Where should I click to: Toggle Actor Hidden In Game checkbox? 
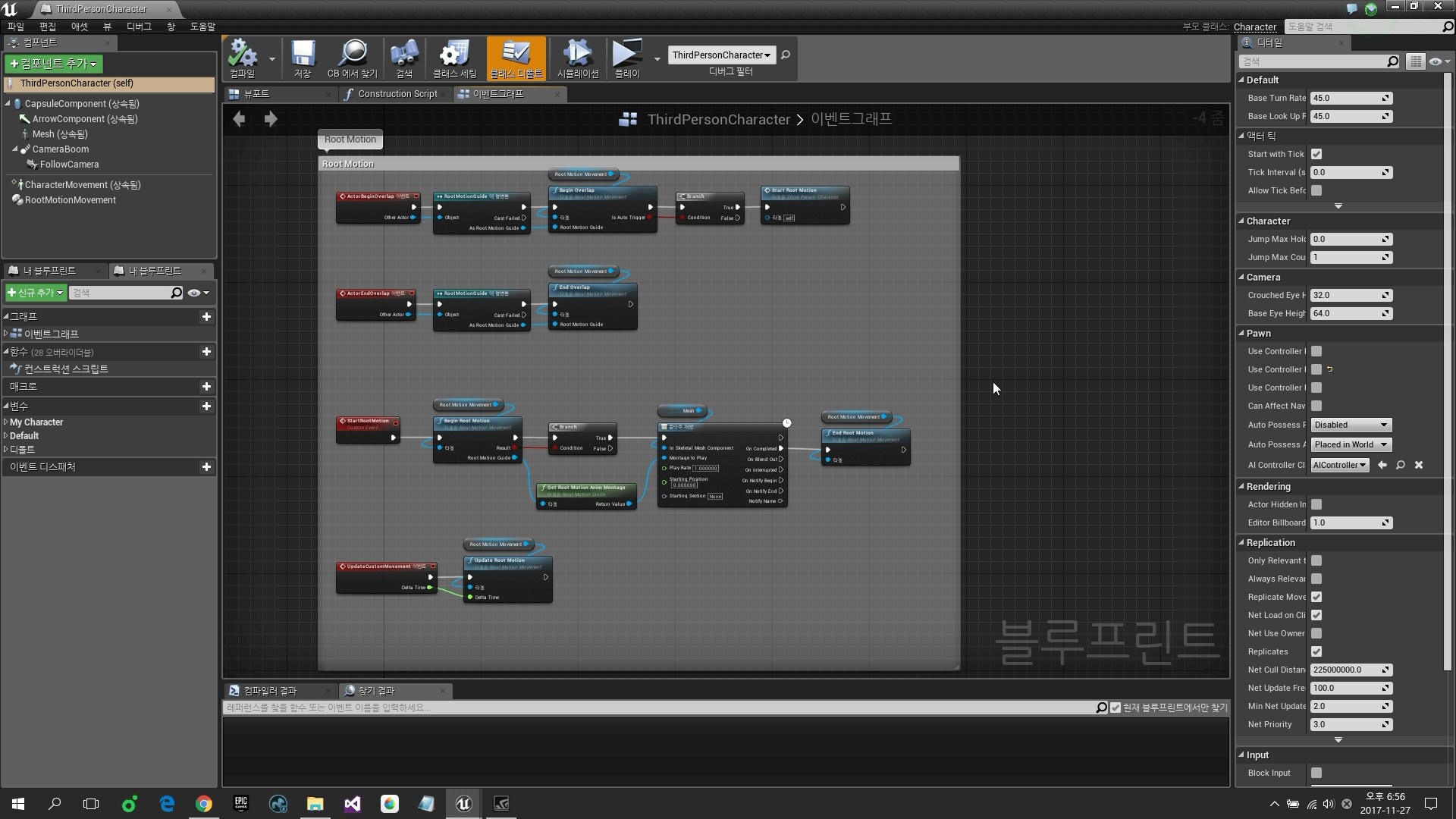click(1316, 504)
